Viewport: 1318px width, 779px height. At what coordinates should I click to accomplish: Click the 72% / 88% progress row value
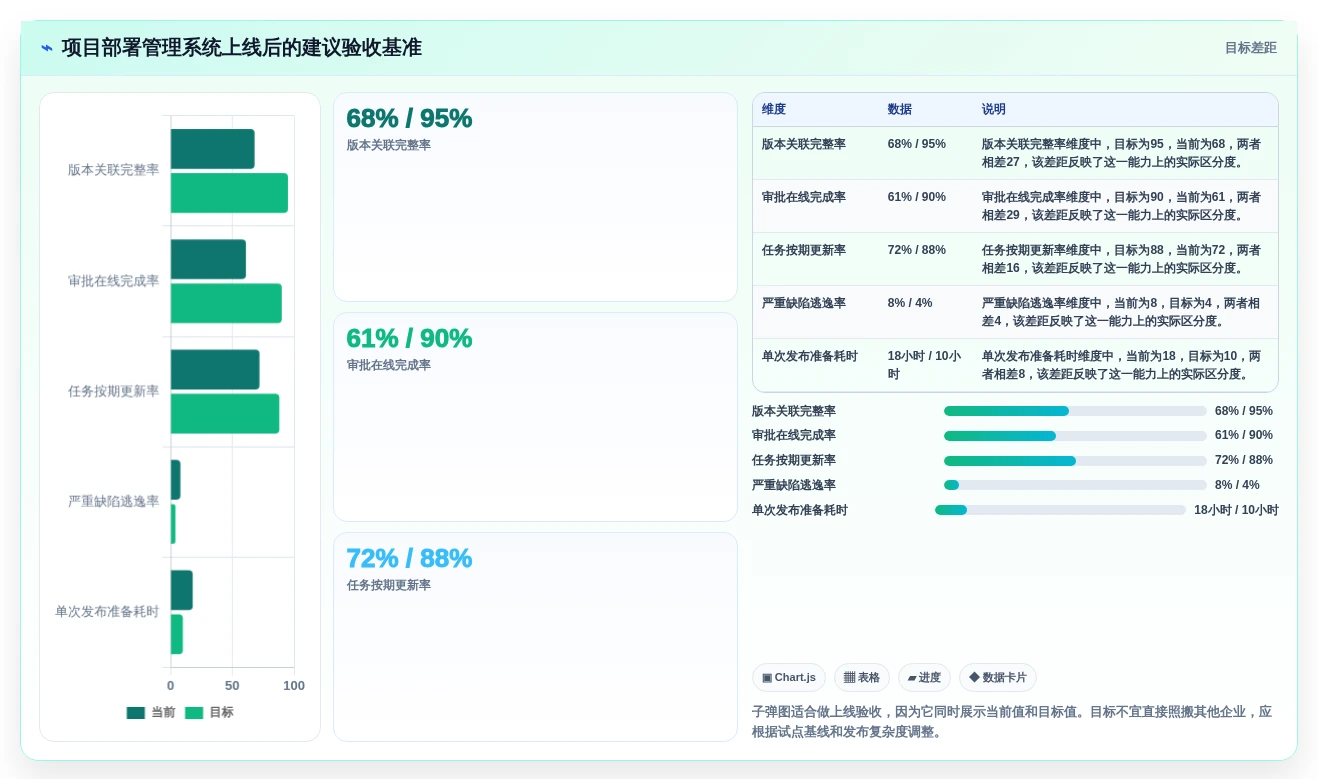click(1244, 461)
